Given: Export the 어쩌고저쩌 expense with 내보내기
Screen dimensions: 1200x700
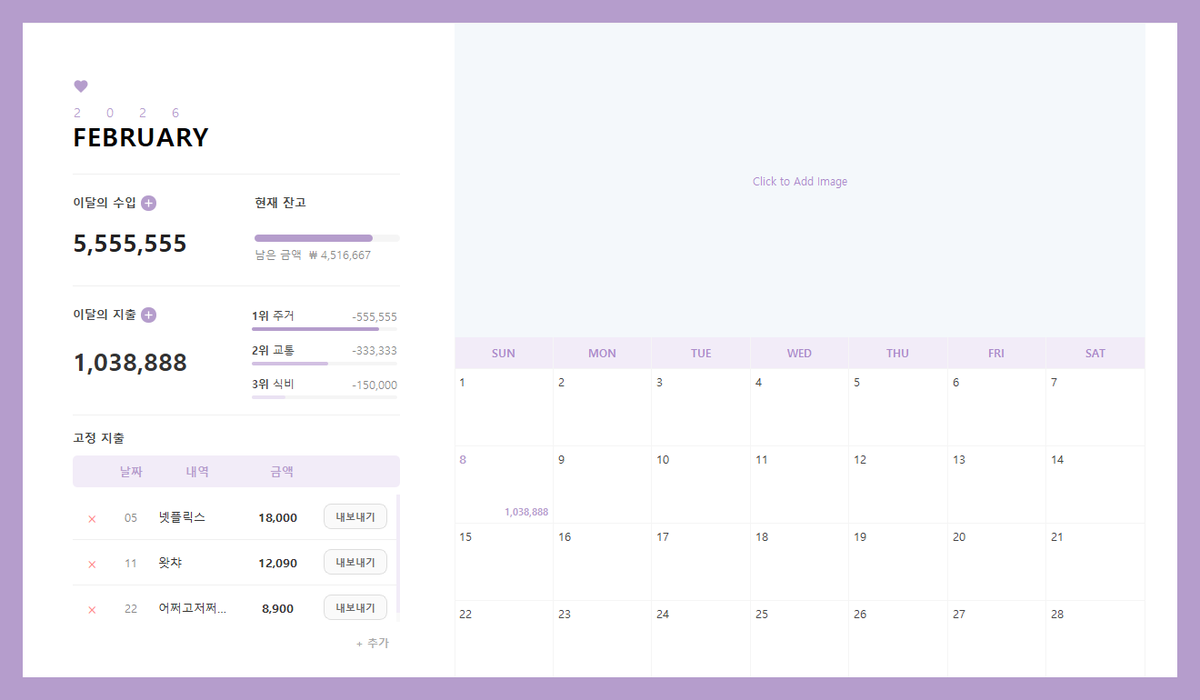Looking at the screenshot, I should (355, 607).
